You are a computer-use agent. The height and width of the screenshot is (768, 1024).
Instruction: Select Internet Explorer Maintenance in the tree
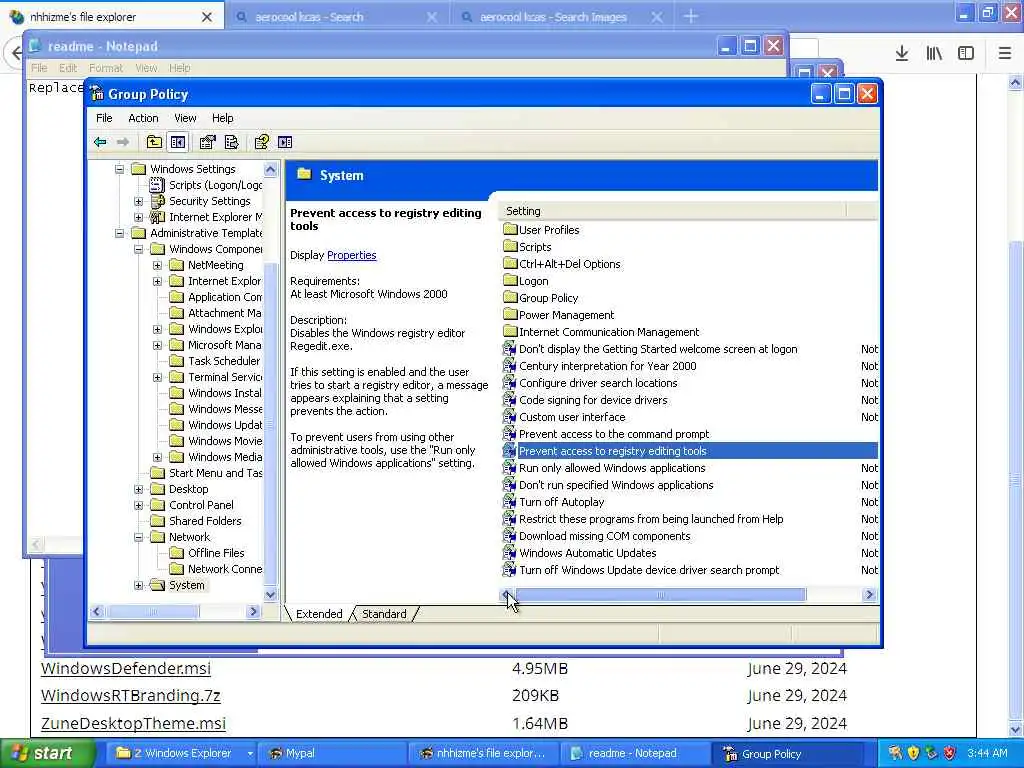pyautogui.click(x=216, y=217)
